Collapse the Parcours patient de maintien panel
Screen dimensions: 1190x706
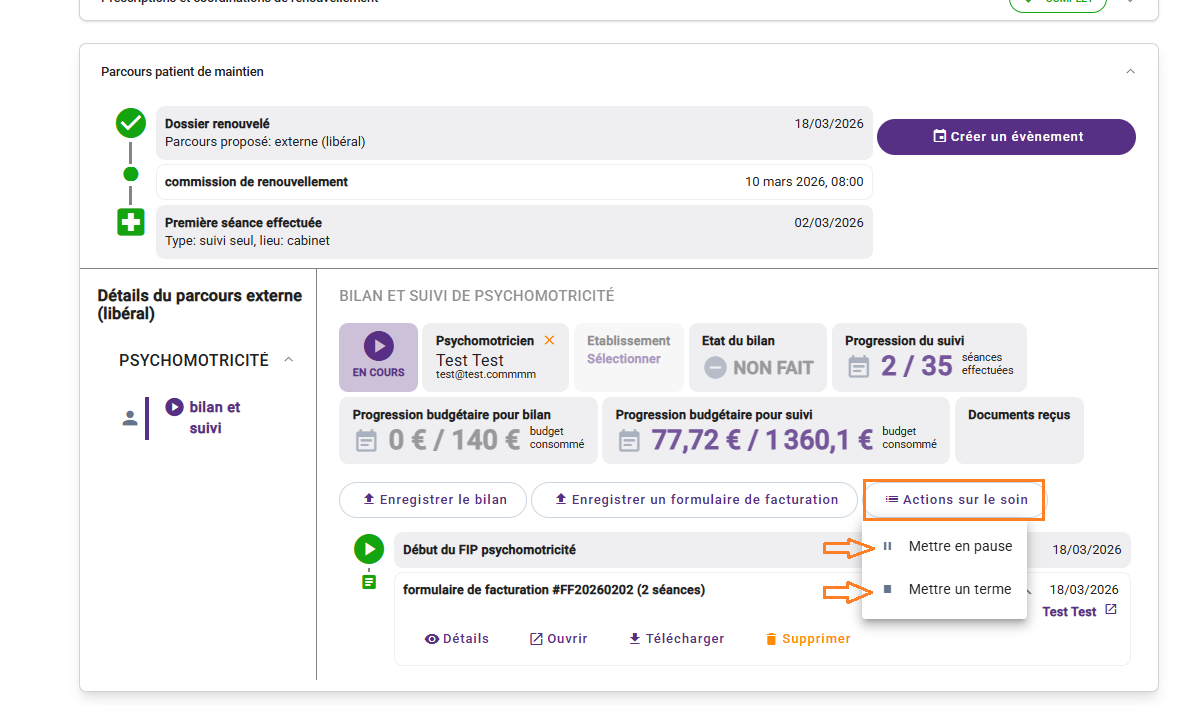[1130, 72]
